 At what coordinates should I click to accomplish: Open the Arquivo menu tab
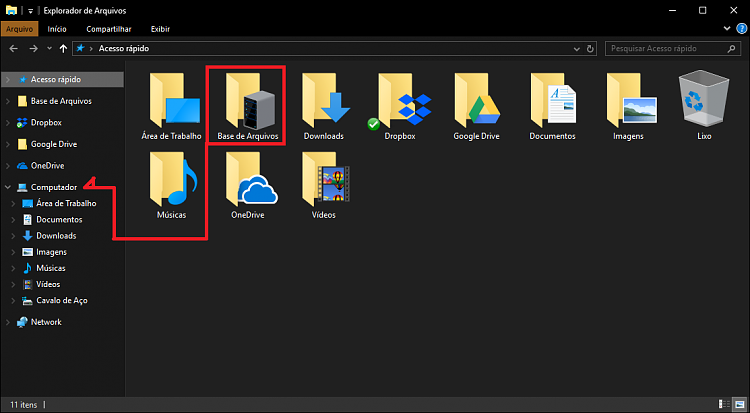tap(19, 29)
